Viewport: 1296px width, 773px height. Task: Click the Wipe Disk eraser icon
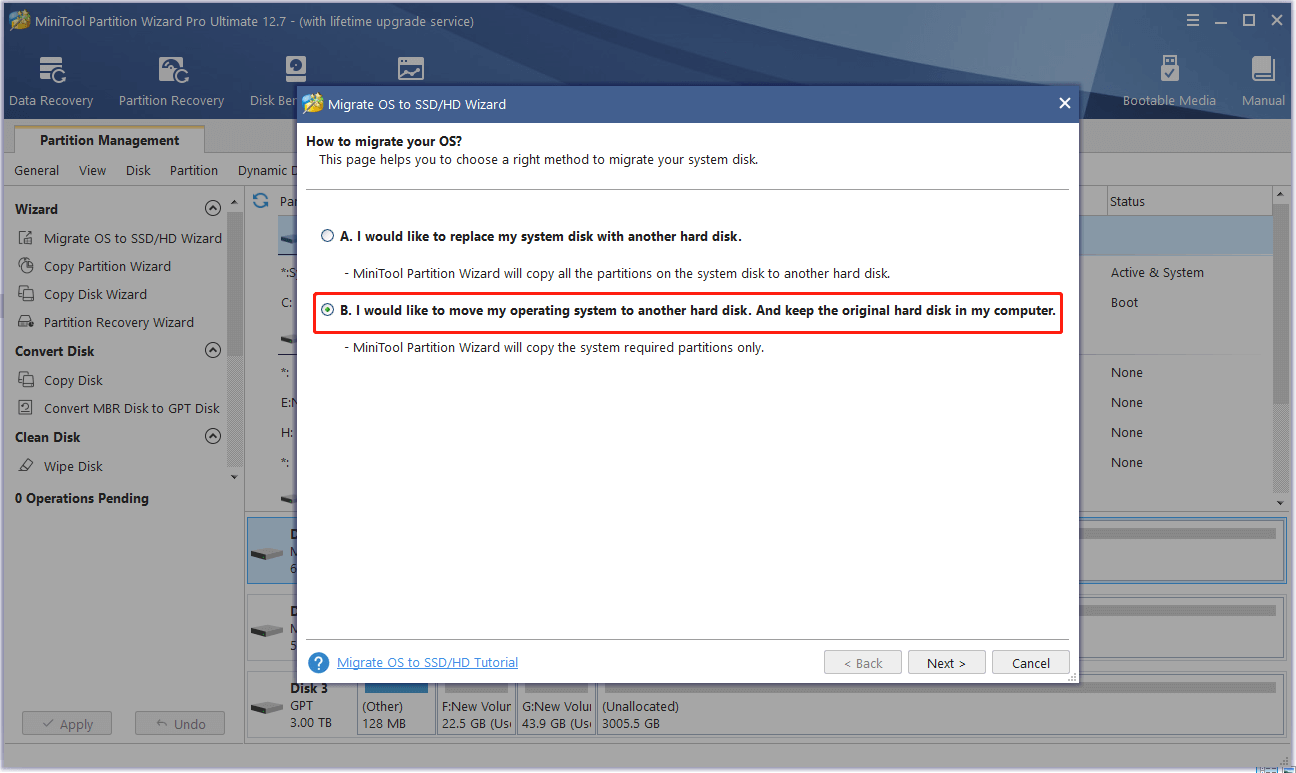coord(26,466)
